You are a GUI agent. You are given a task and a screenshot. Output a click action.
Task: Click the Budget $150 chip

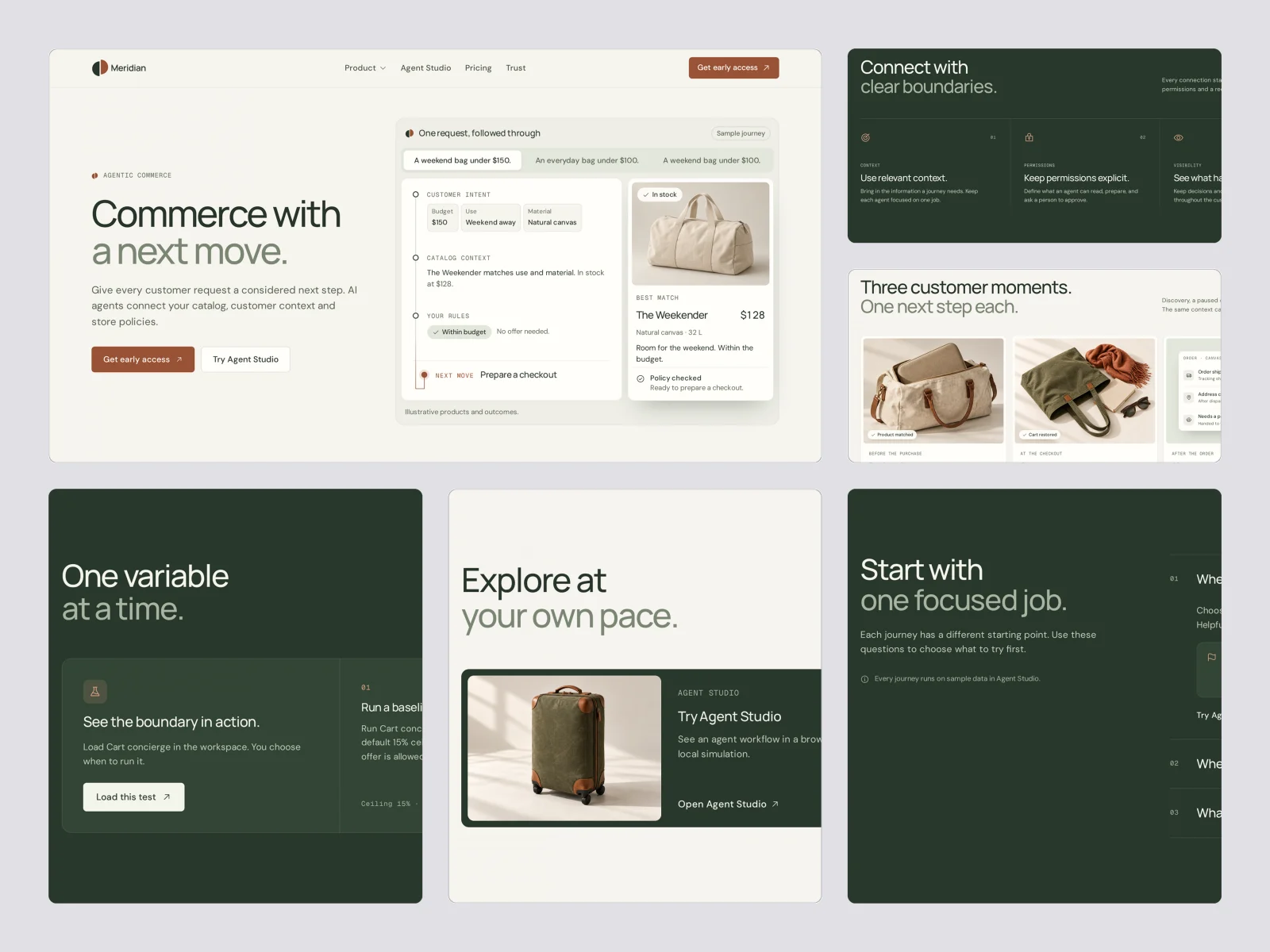pyautogui.click(x=442, y=217)
